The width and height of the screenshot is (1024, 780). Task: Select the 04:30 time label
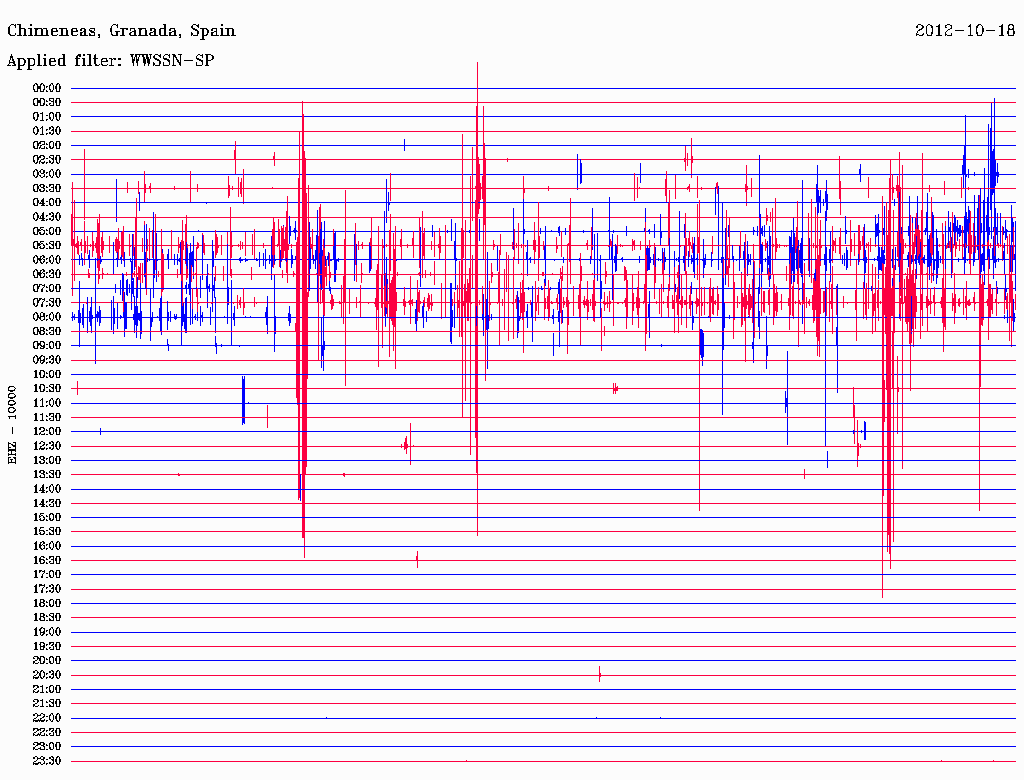click(46, 217)
